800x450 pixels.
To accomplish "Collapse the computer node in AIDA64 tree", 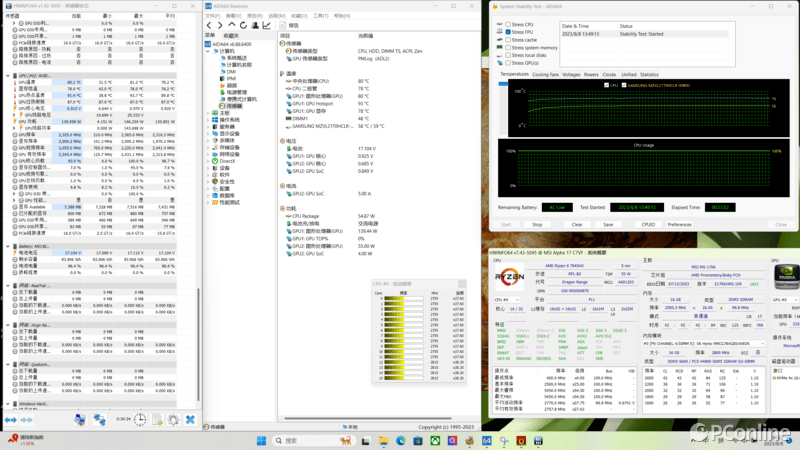I will coord(208,51).
